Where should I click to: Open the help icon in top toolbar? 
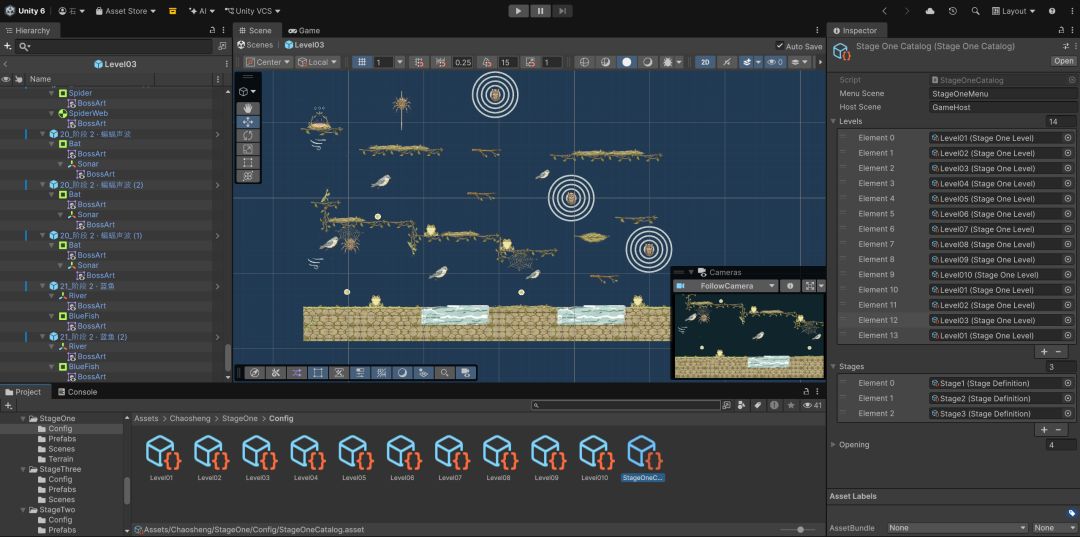(x=1052, y=11)
